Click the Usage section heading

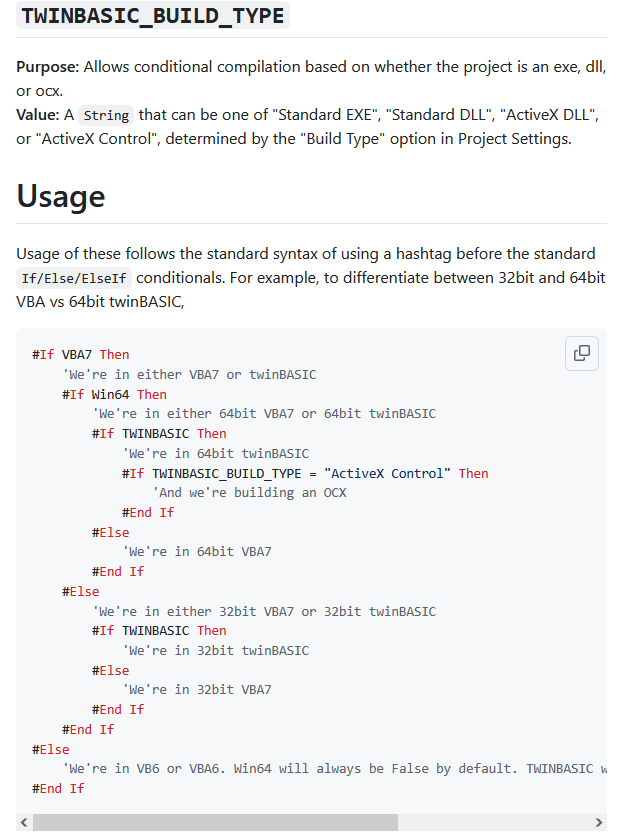pos(61,196)
